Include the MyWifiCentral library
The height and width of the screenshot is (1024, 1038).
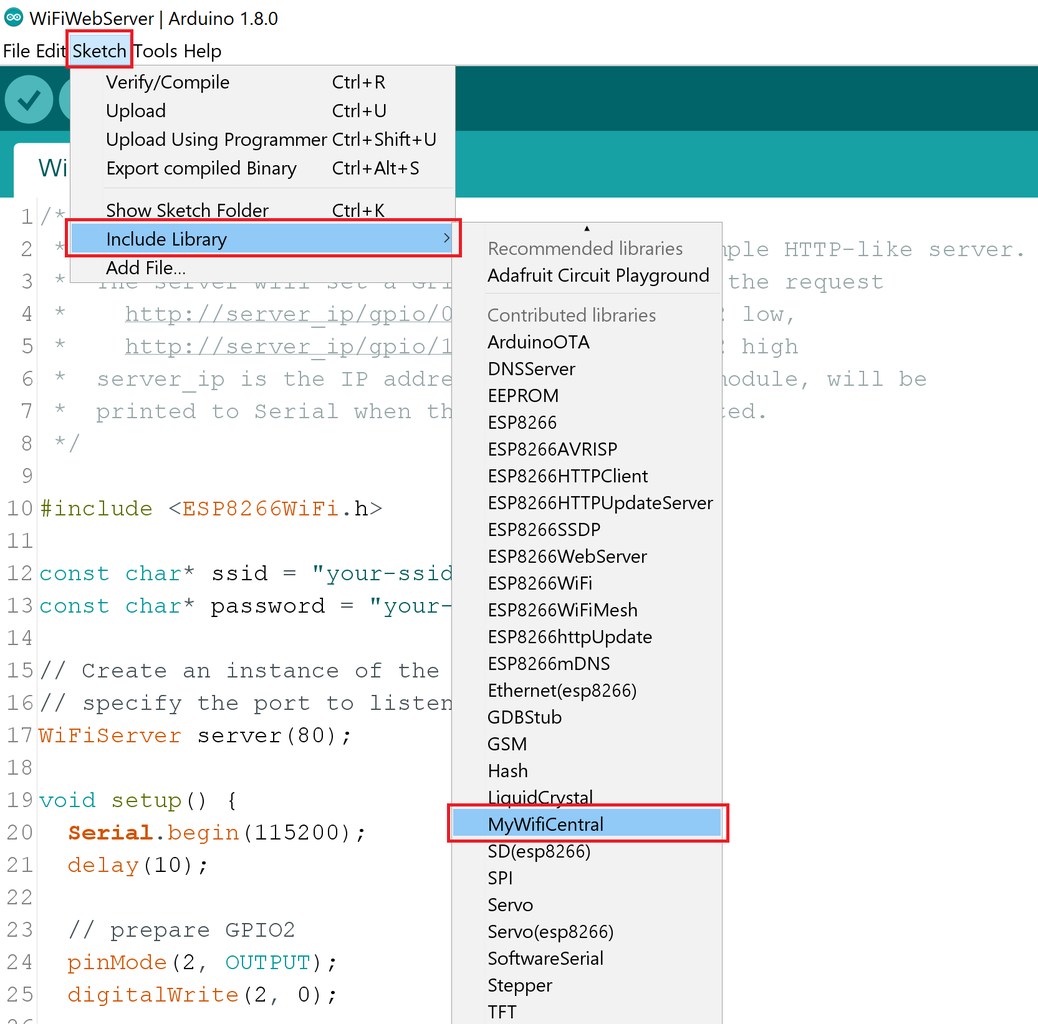click(587, 824)
